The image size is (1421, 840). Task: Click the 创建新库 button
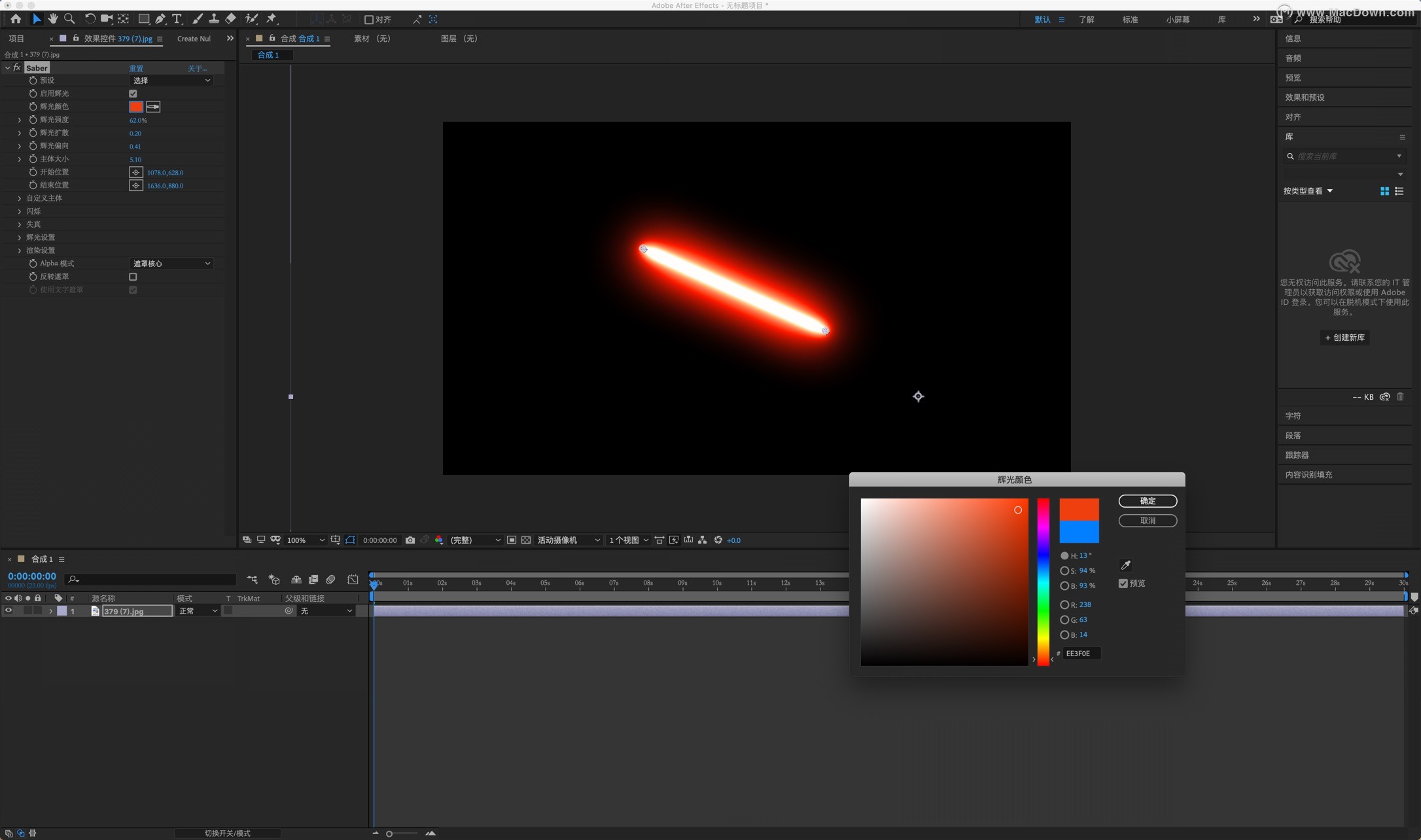tap(1344, 338)
